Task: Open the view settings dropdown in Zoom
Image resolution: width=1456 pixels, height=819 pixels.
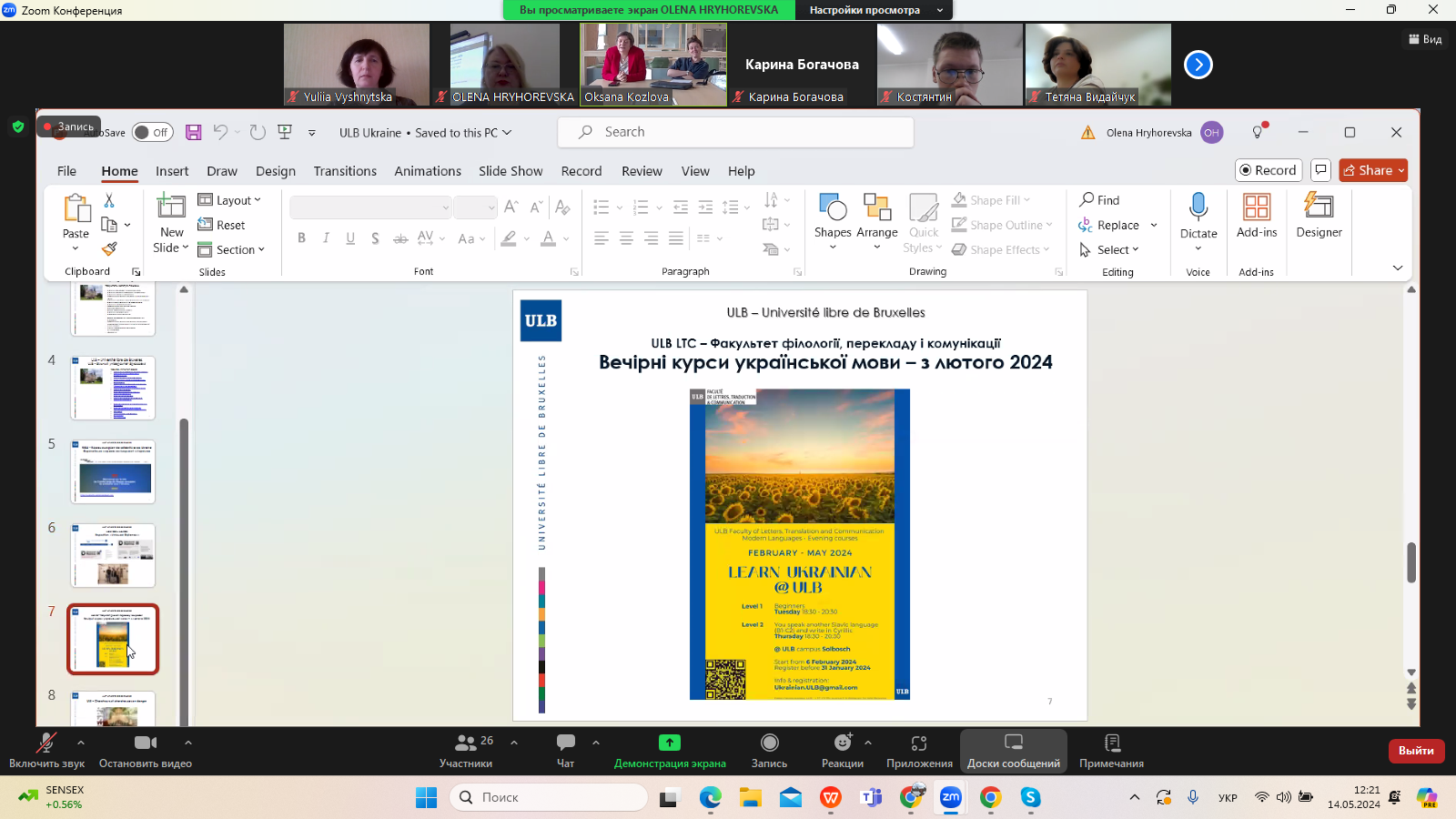Action: (x=874, y=10)
